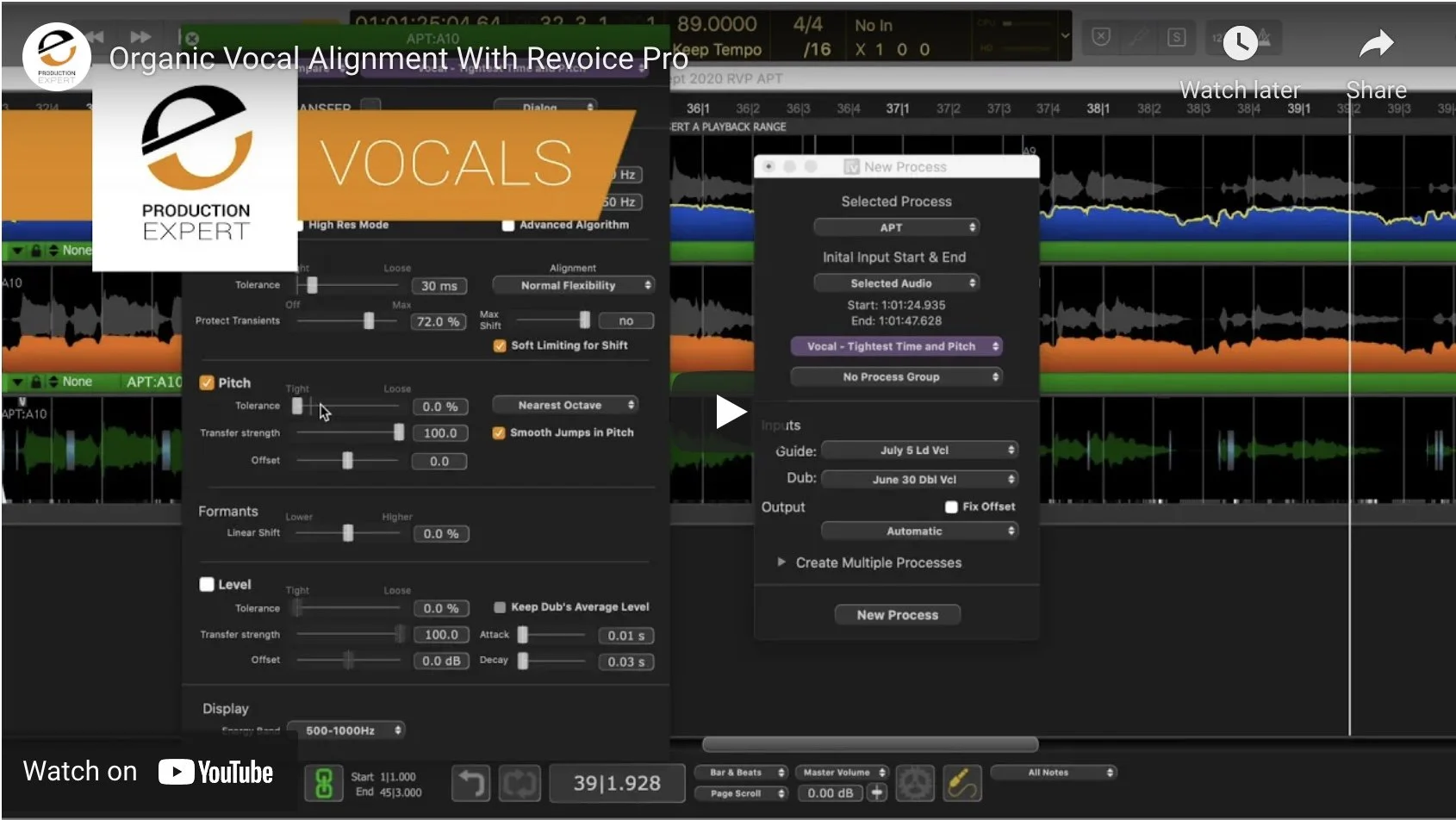Click the Level Decay slider handle

(522, 661)
